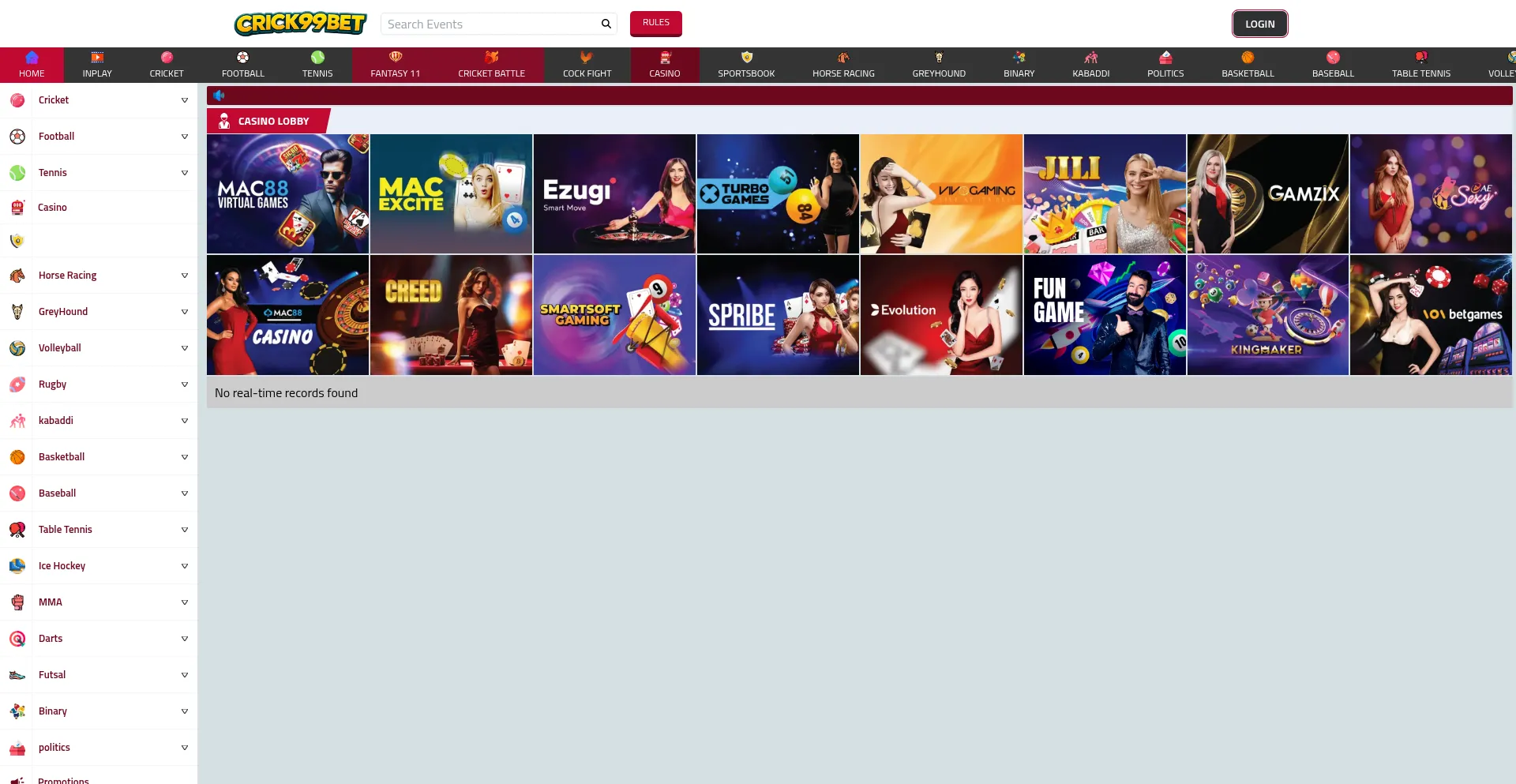Open the Futsal link in sidebar
Image resolution: width=1516 pixels, height=784 pixels.
click(52, 675)
